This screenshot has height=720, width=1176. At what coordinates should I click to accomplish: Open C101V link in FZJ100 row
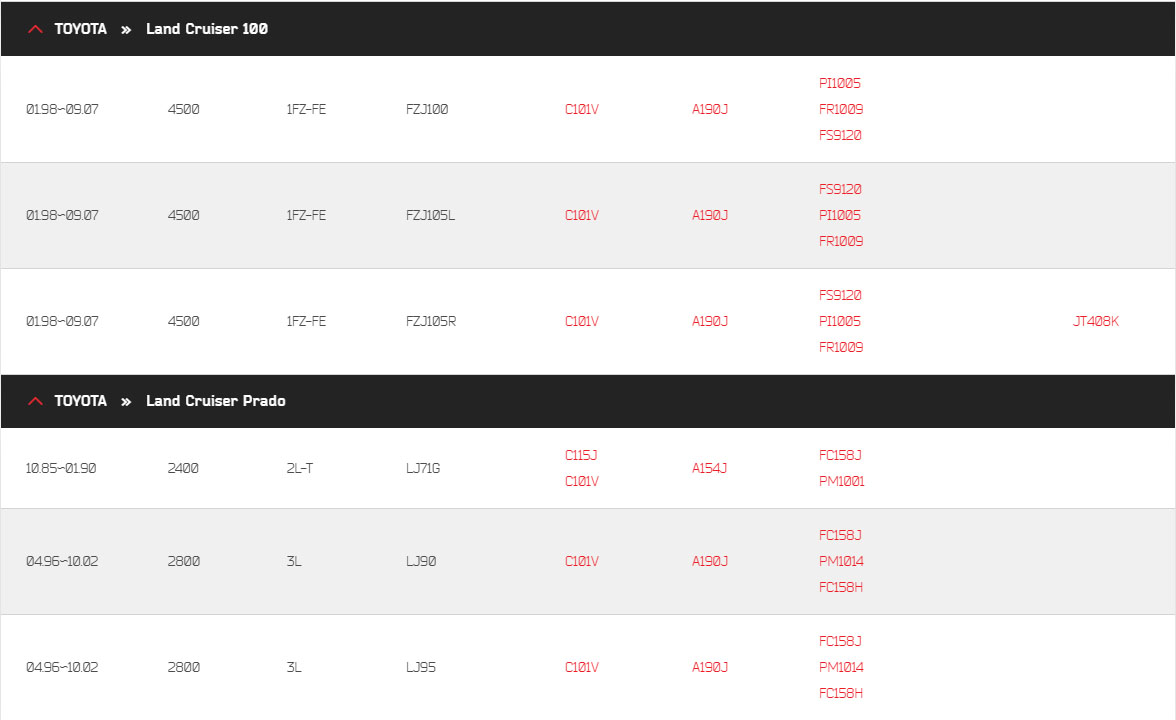581,110
